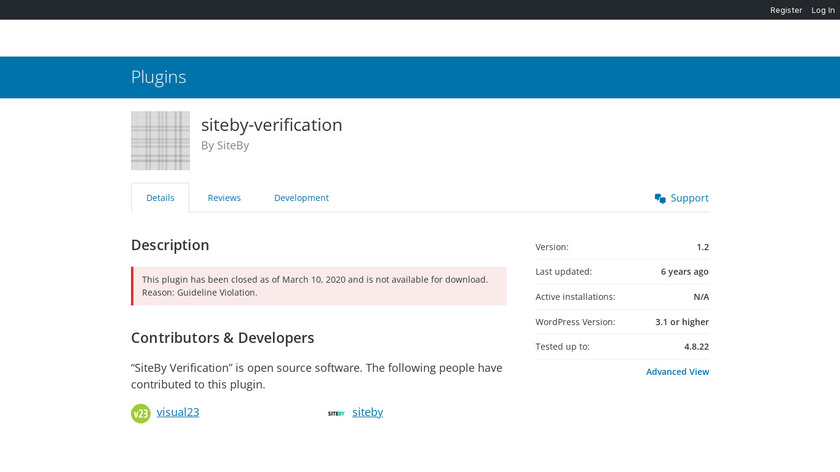Click the Description heading
This screenshot has width=840, height=472.
tap(170, 245)
